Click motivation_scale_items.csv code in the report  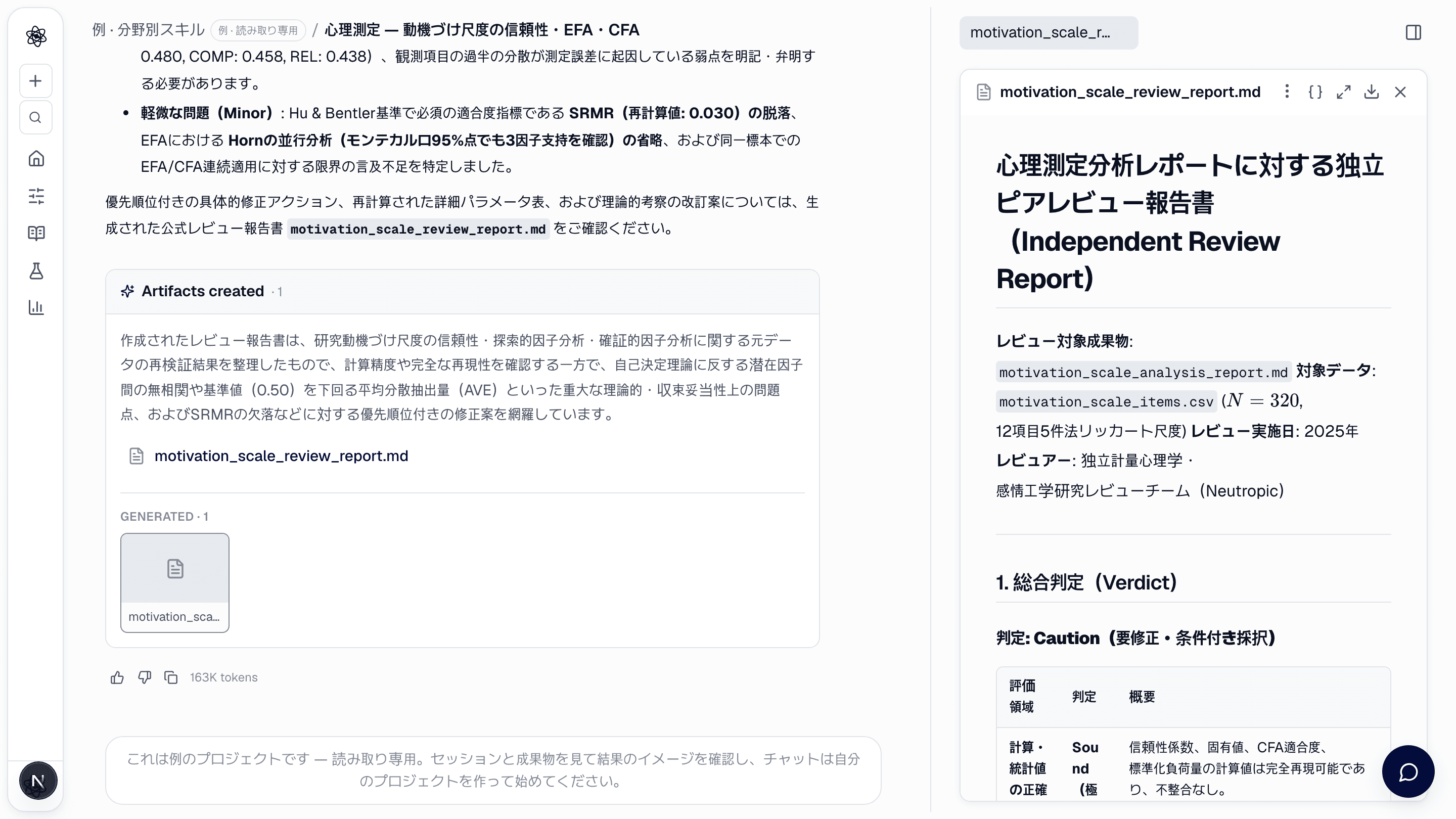coord(1106,402)
